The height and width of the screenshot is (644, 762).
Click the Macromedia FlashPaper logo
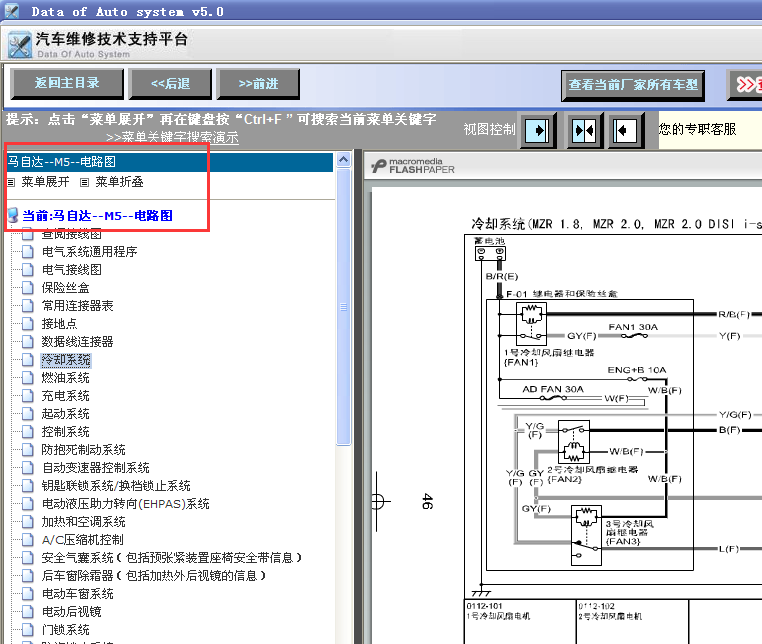[413, 166]
